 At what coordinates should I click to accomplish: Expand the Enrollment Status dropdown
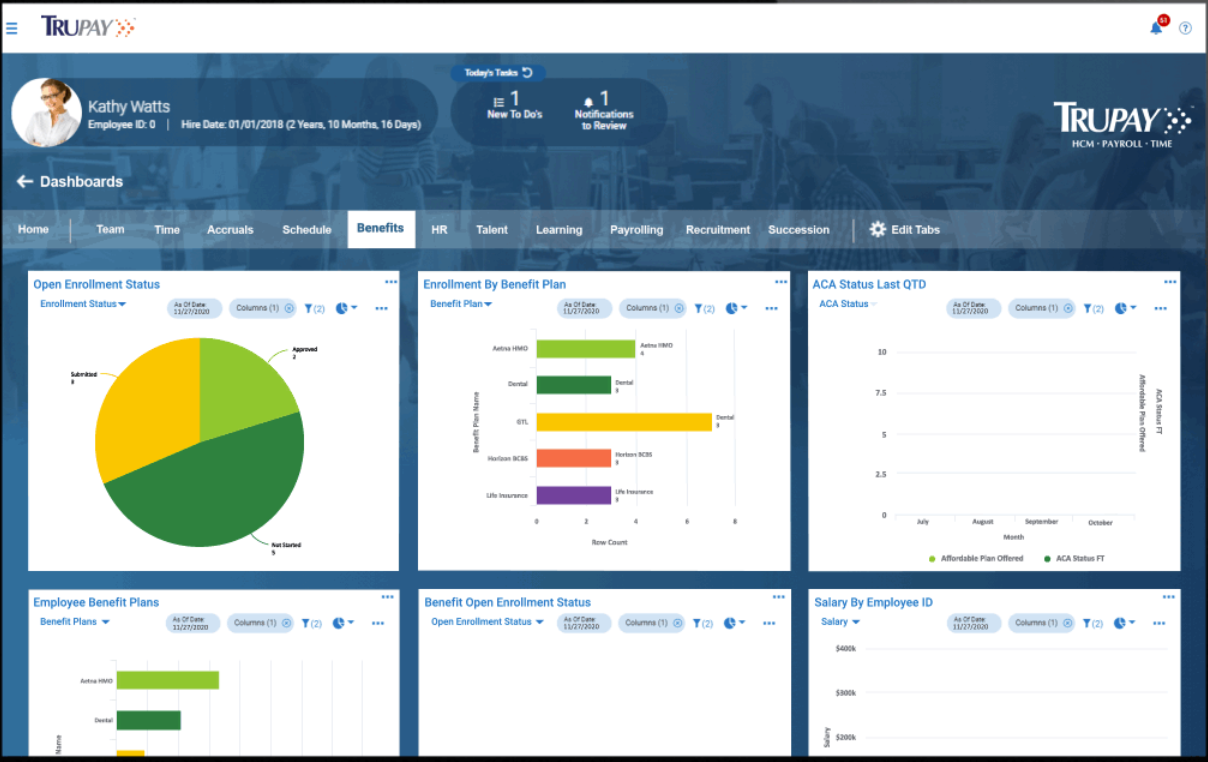[81, 304]
